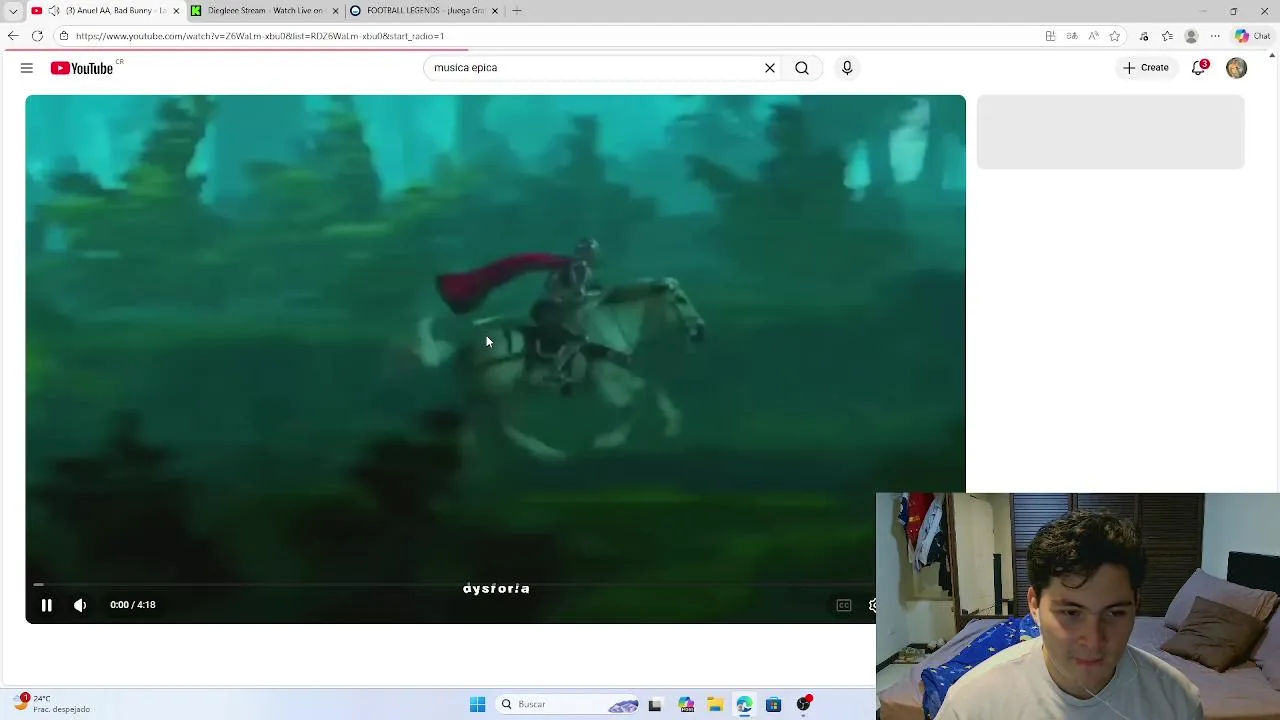This screenshot has width=1280, height=720.
Task: Mute the video with the speaker icon
Action: pos(80,605)
